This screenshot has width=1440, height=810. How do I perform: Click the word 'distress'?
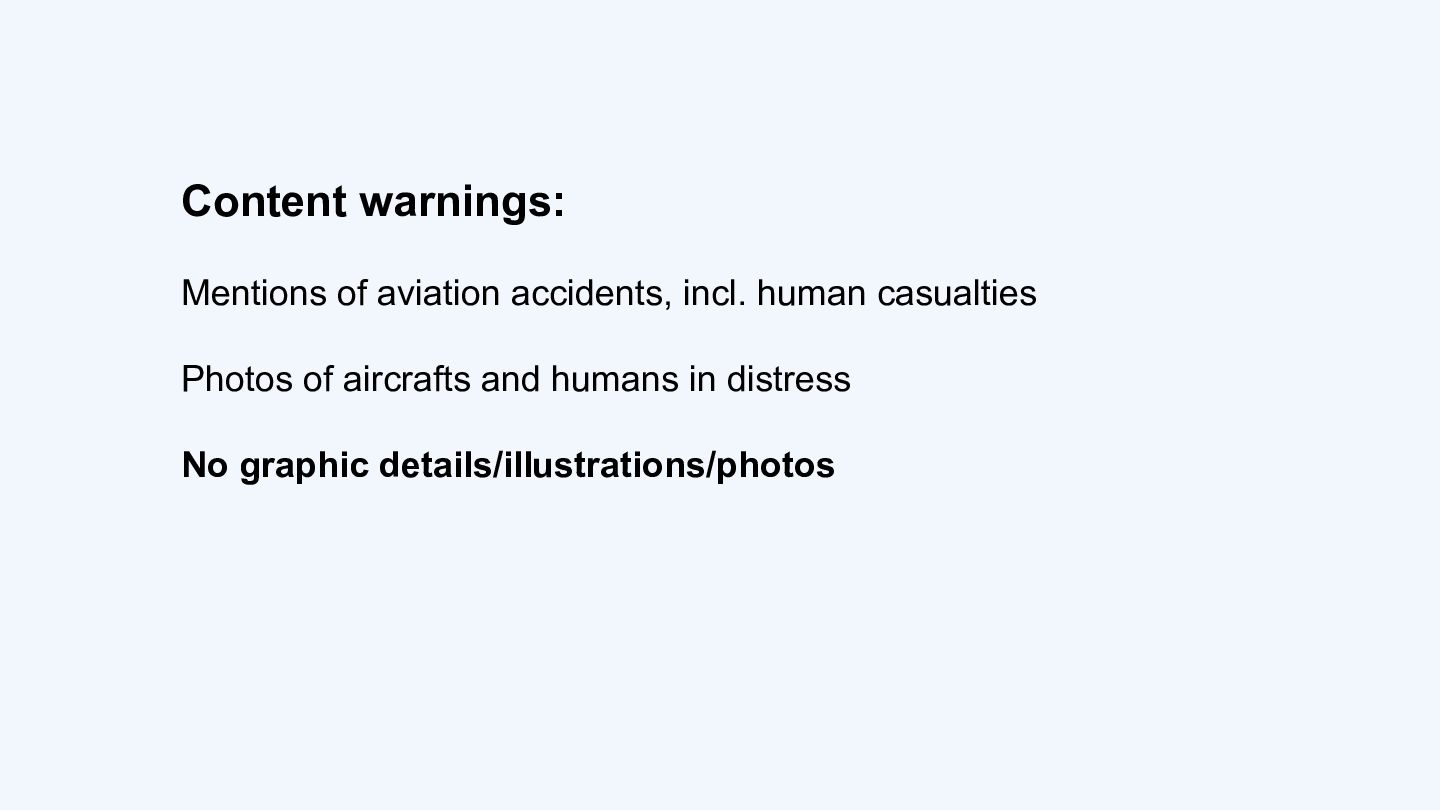(x=788, y=379)
